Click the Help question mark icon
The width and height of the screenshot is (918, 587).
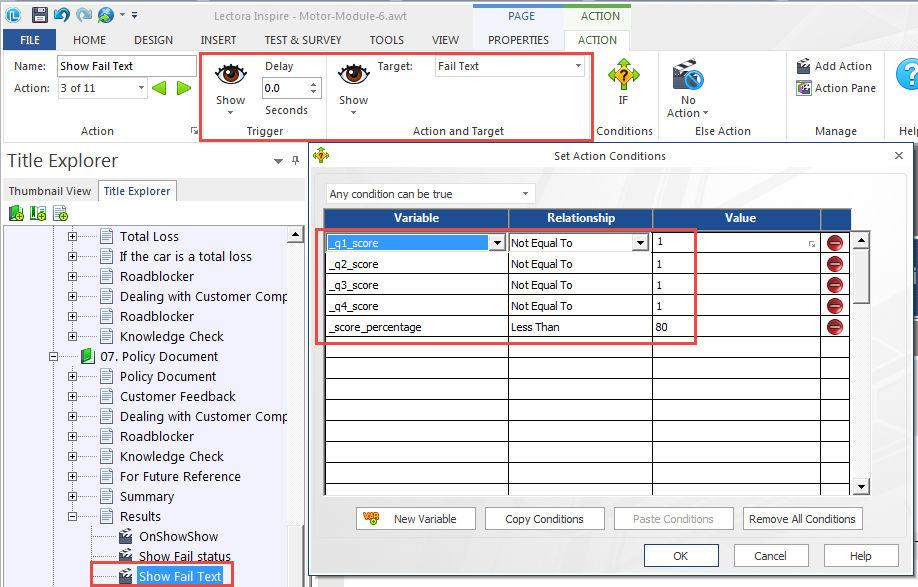[907, 75]
